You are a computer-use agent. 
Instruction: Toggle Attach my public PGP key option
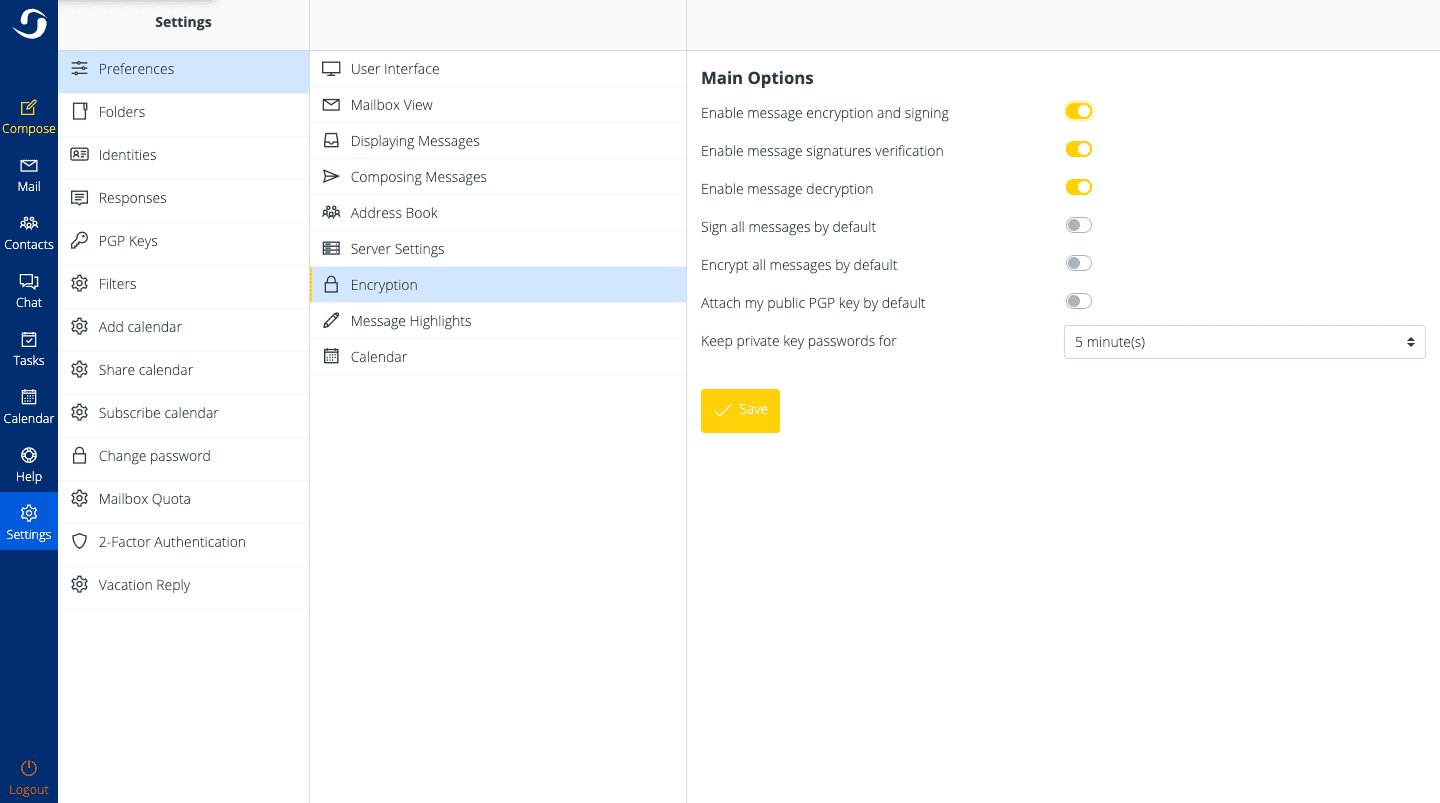[1078, 302]
